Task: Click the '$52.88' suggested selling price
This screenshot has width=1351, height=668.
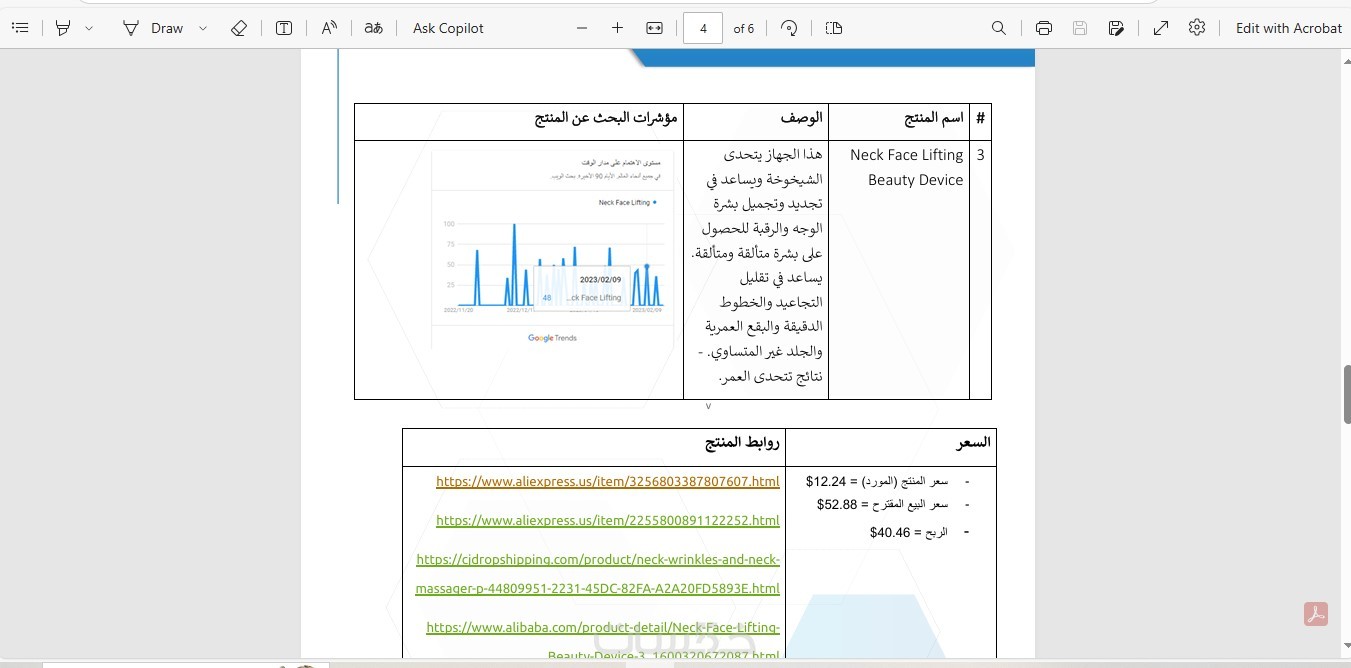Action: (x=837, y=504)
